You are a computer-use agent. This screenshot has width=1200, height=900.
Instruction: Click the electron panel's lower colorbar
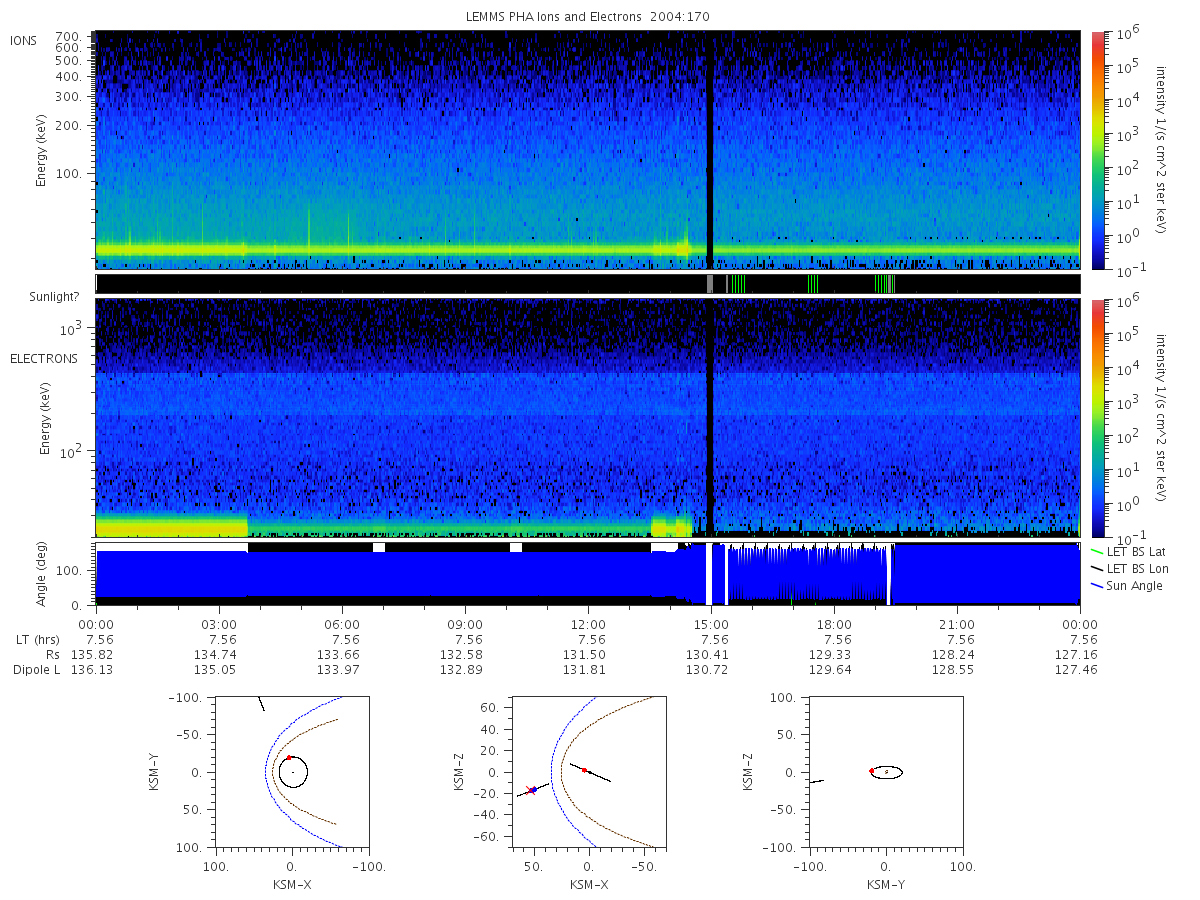(x=1097, y=418)
